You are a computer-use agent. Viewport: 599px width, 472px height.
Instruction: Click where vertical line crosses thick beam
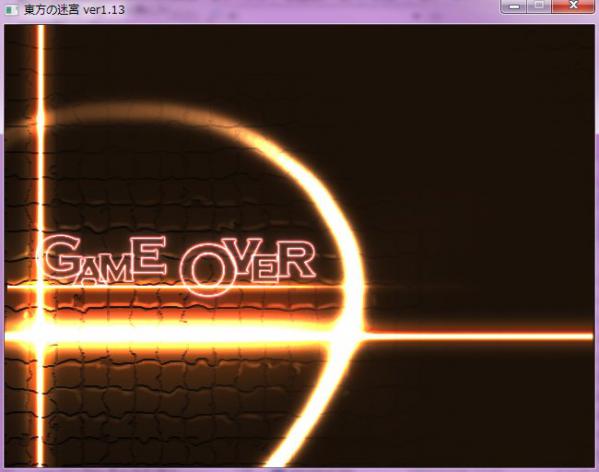click(40, 332)
